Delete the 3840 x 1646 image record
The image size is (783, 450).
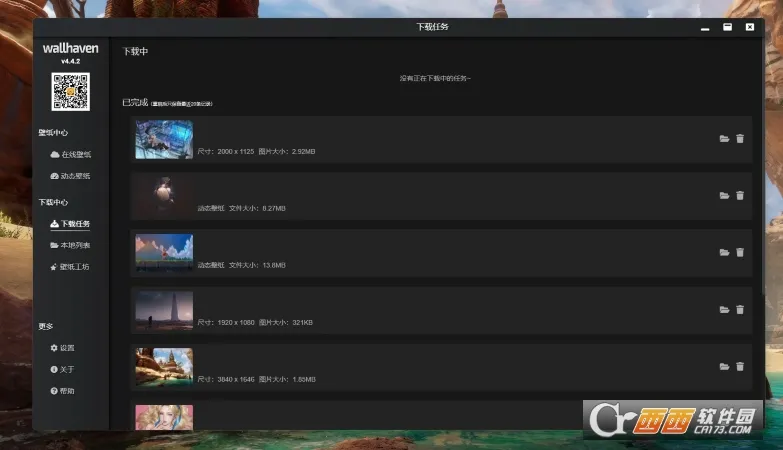click(740, 367)
